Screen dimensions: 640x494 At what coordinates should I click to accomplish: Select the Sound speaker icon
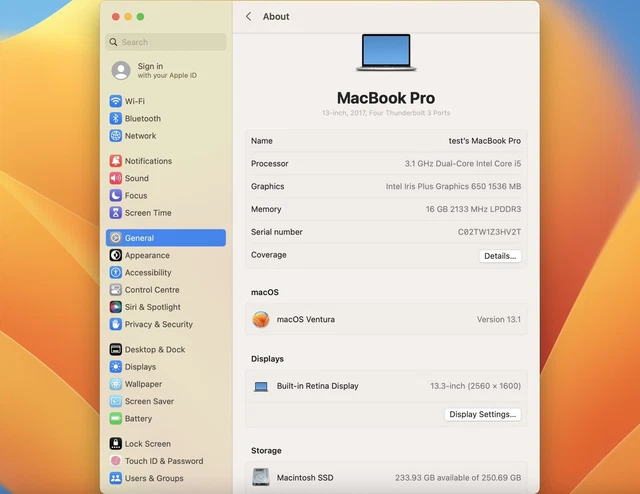116,178
